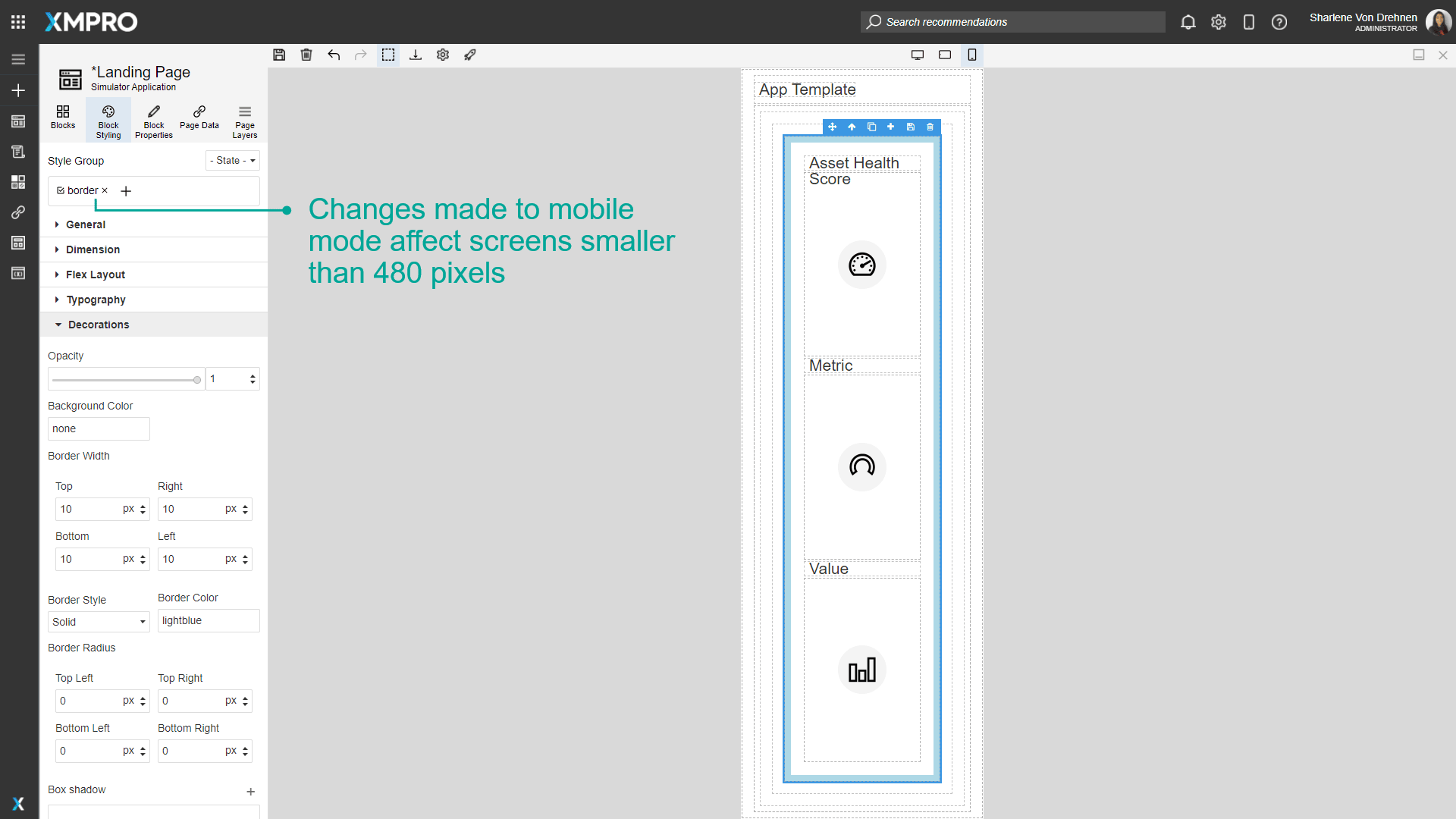Viewport: 1456px width, 819px height.
Task: Delete the selected block with trash icon
Action: click(930, 127)
